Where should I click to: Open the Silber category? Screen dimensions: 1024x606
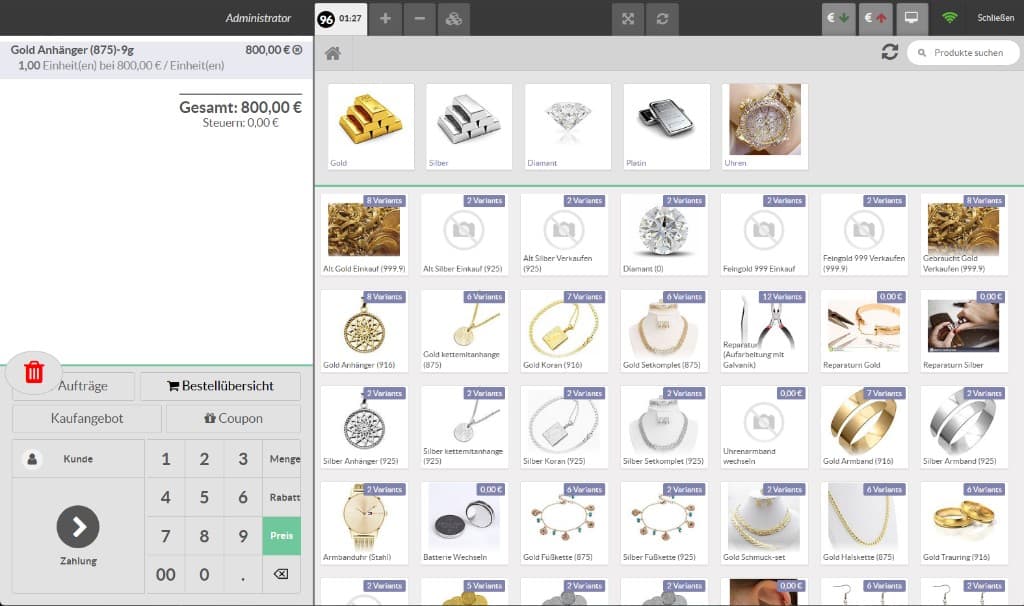(x=469, y=127)
